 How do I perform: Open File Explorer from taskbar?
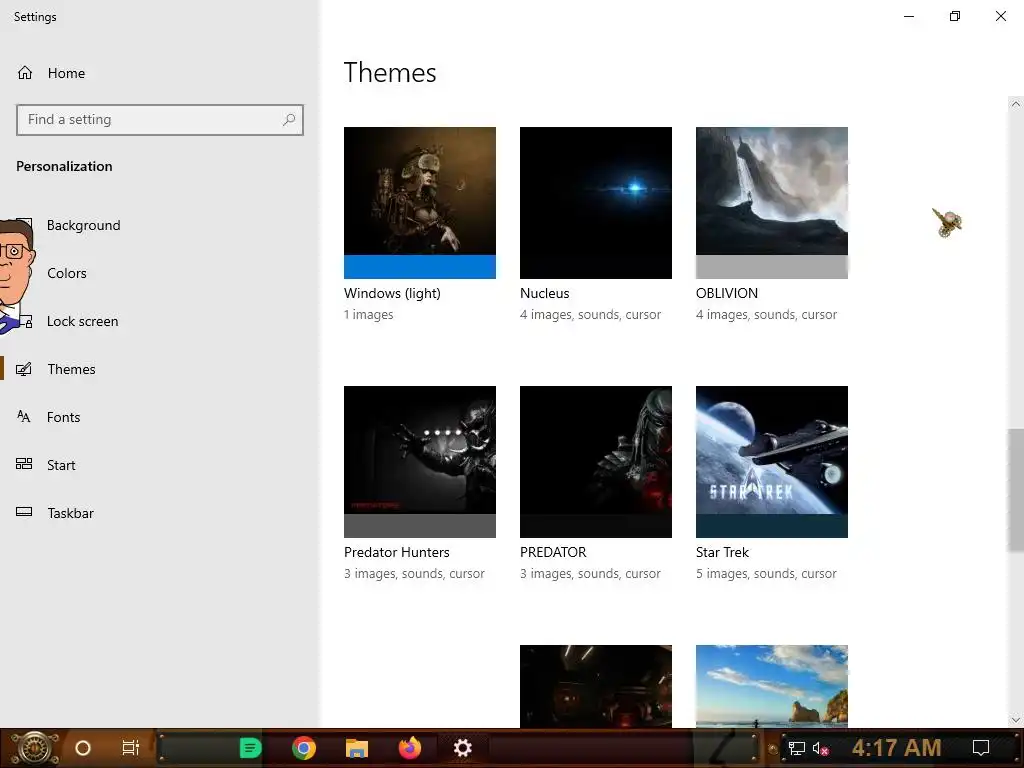pos(357,748)
